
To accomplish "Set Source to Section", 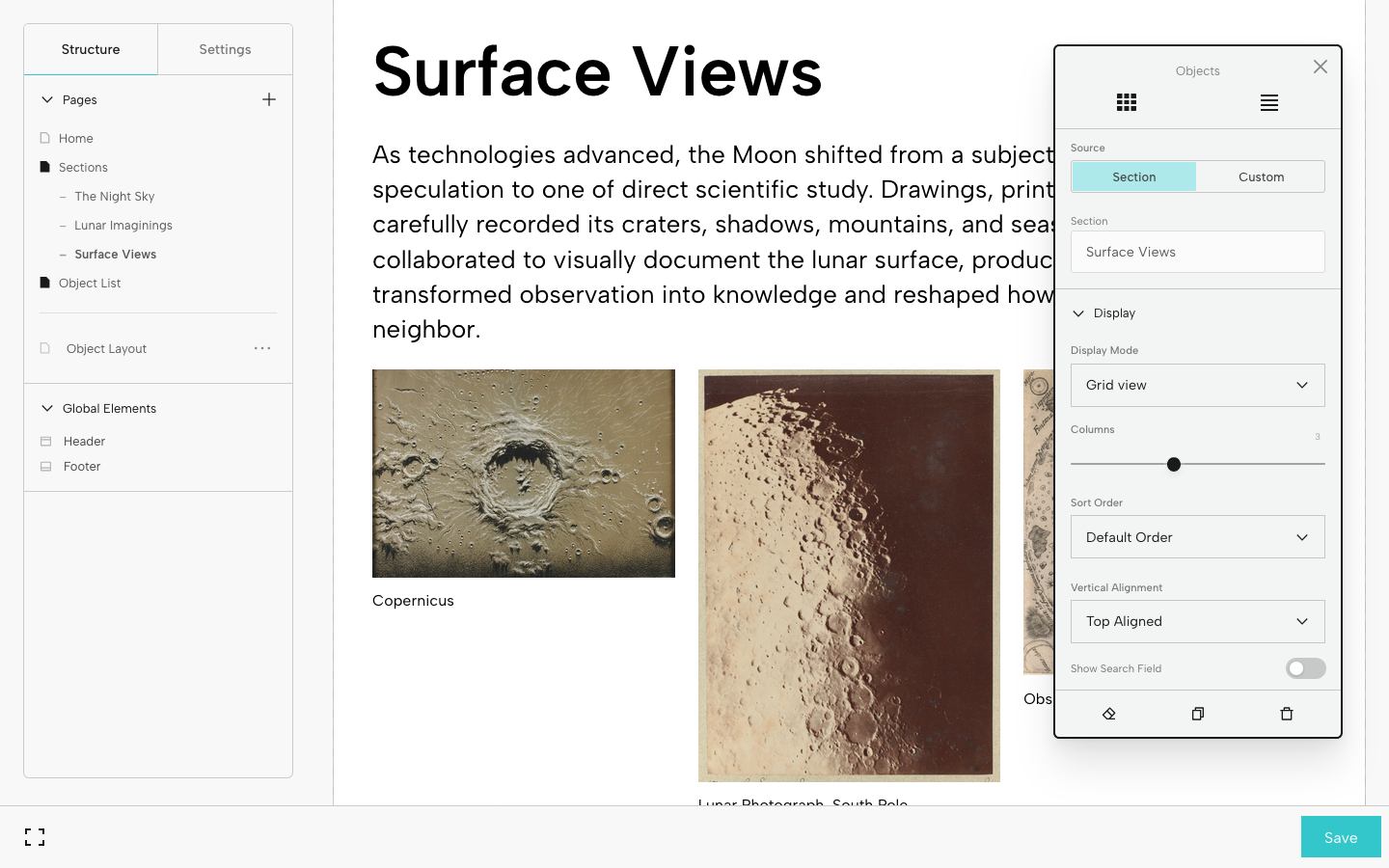I will click(1133, 176).
